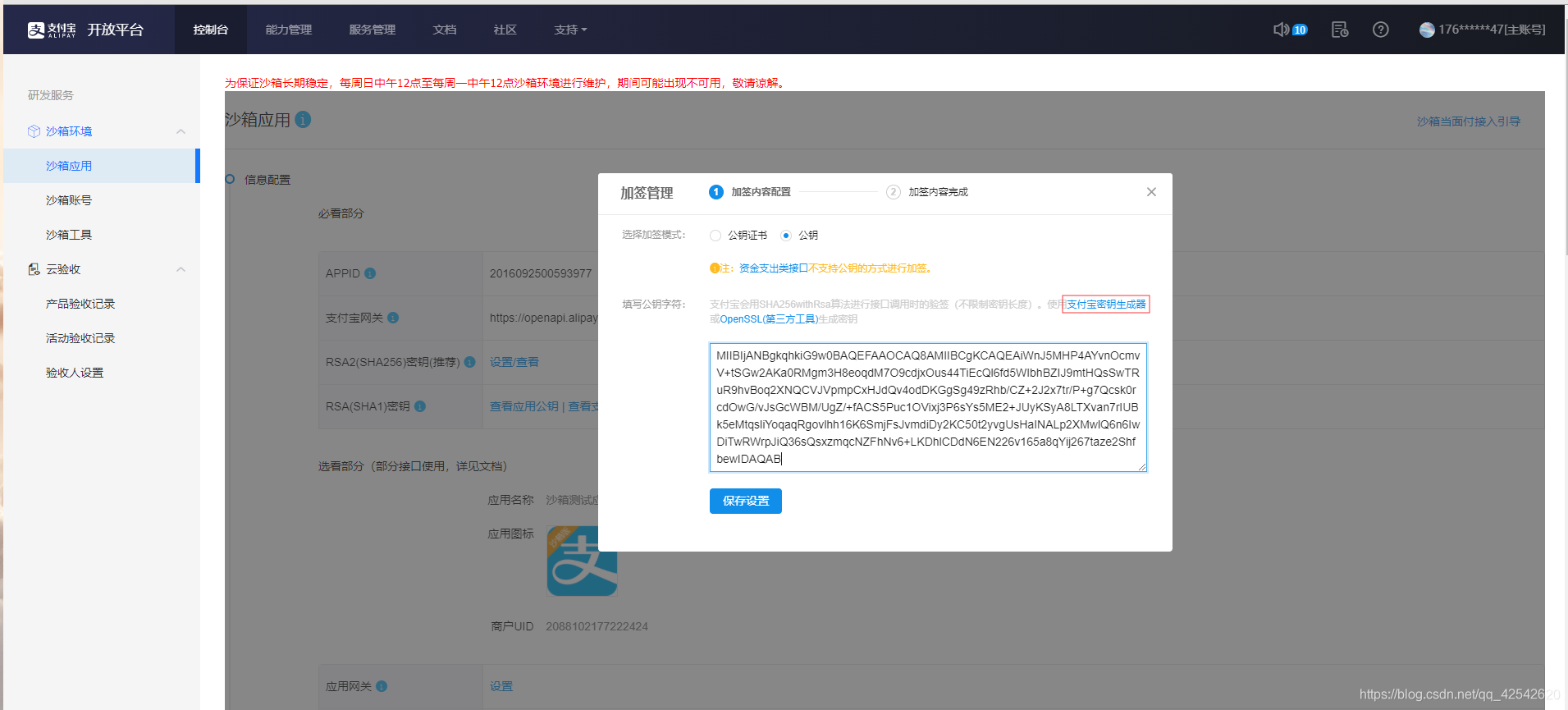Open the 能力管理 menu
Viewport: 1568px width, 710px height.
click(289, 30)
